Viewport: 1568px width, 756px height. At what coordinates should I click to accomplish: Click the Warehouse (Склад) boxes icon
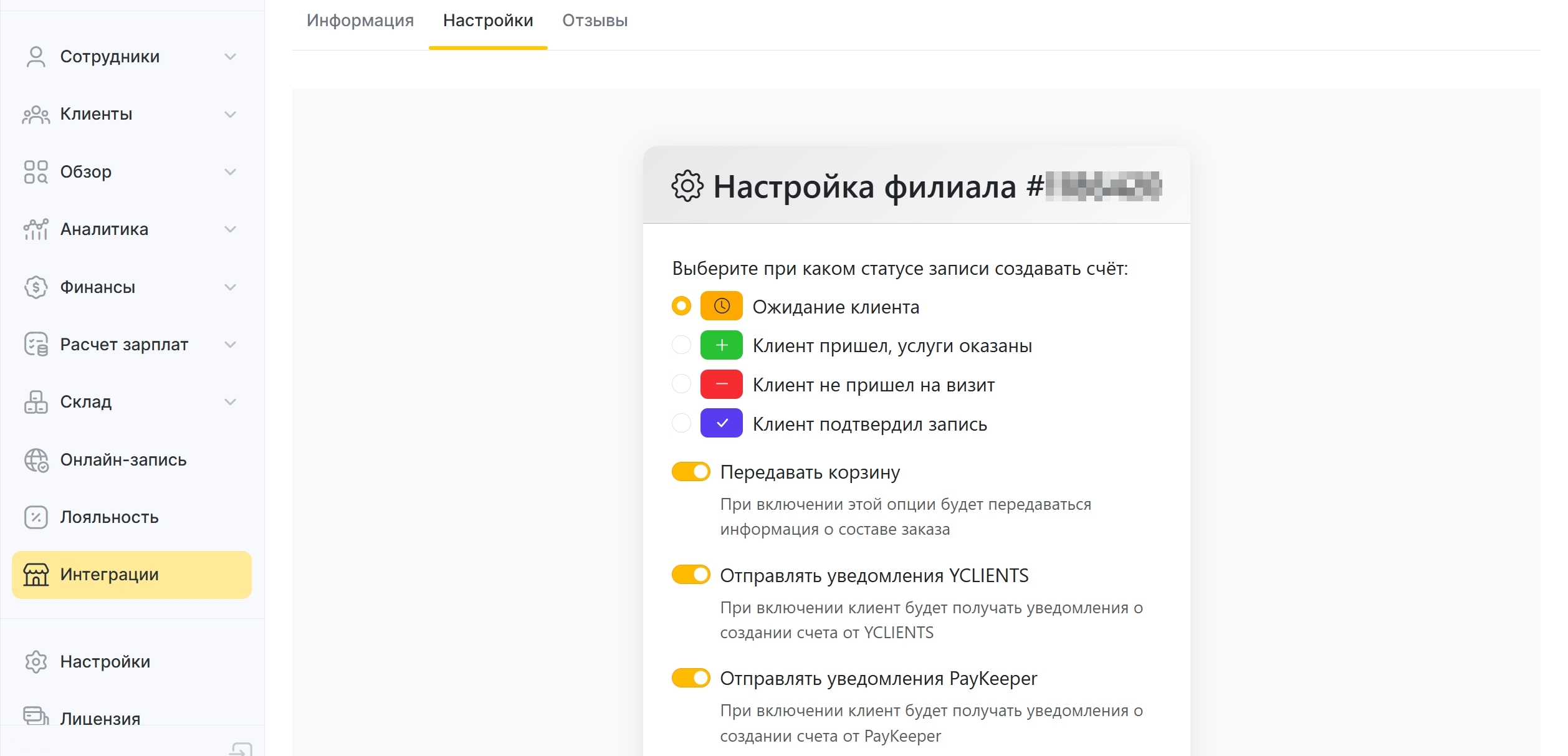pos(36,402)
